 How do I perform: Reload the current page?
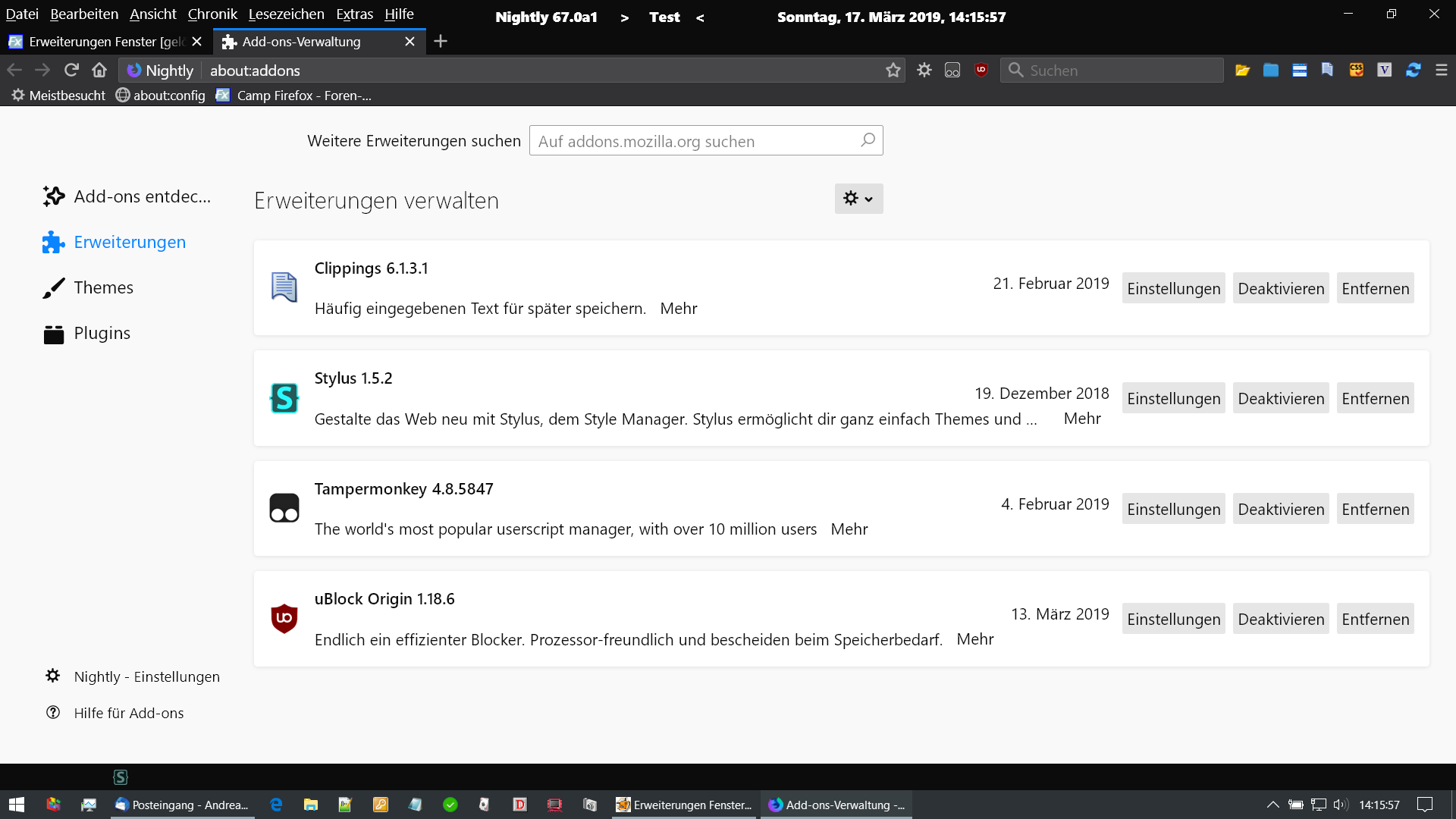(71, 70)
